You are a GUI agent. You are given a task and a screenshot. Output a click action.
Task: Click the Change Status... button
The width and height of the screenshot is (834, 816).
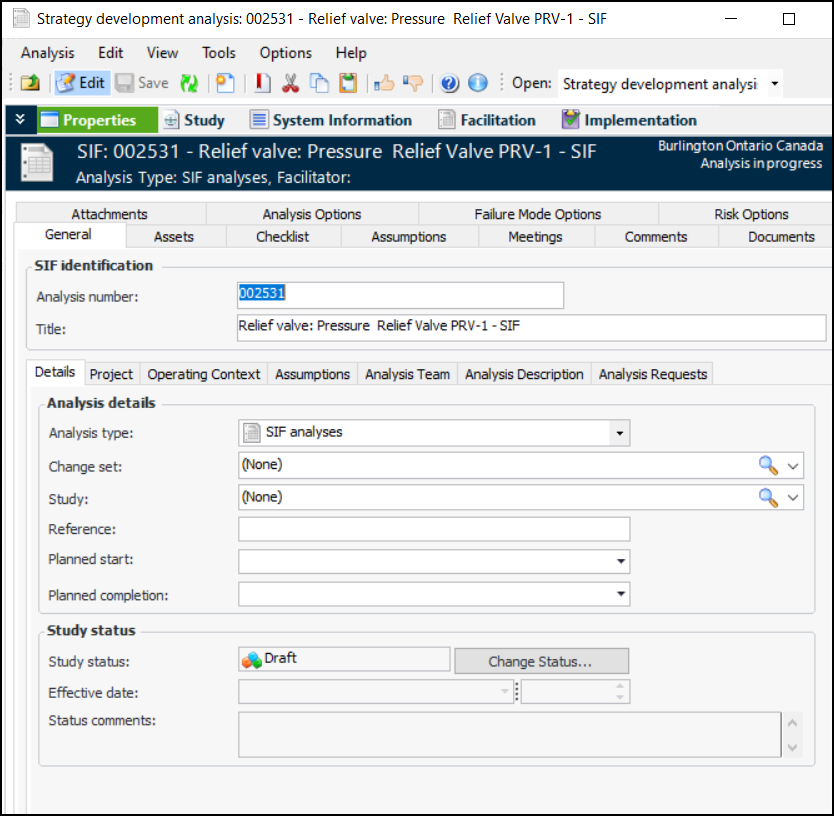[541, 662]
